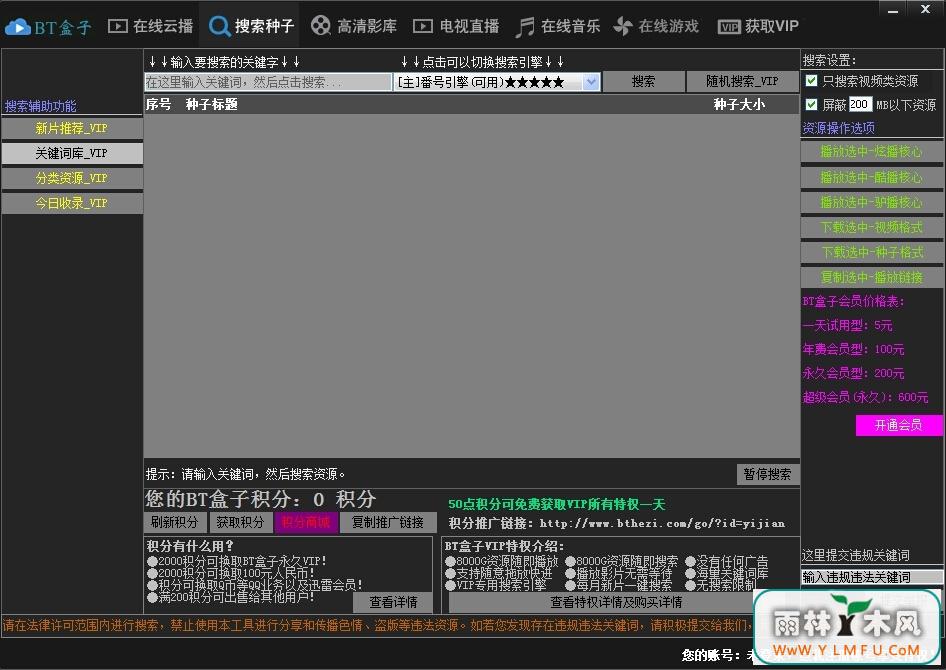Click the 搜索种子 magnifier icon

(x=219, y=27)
